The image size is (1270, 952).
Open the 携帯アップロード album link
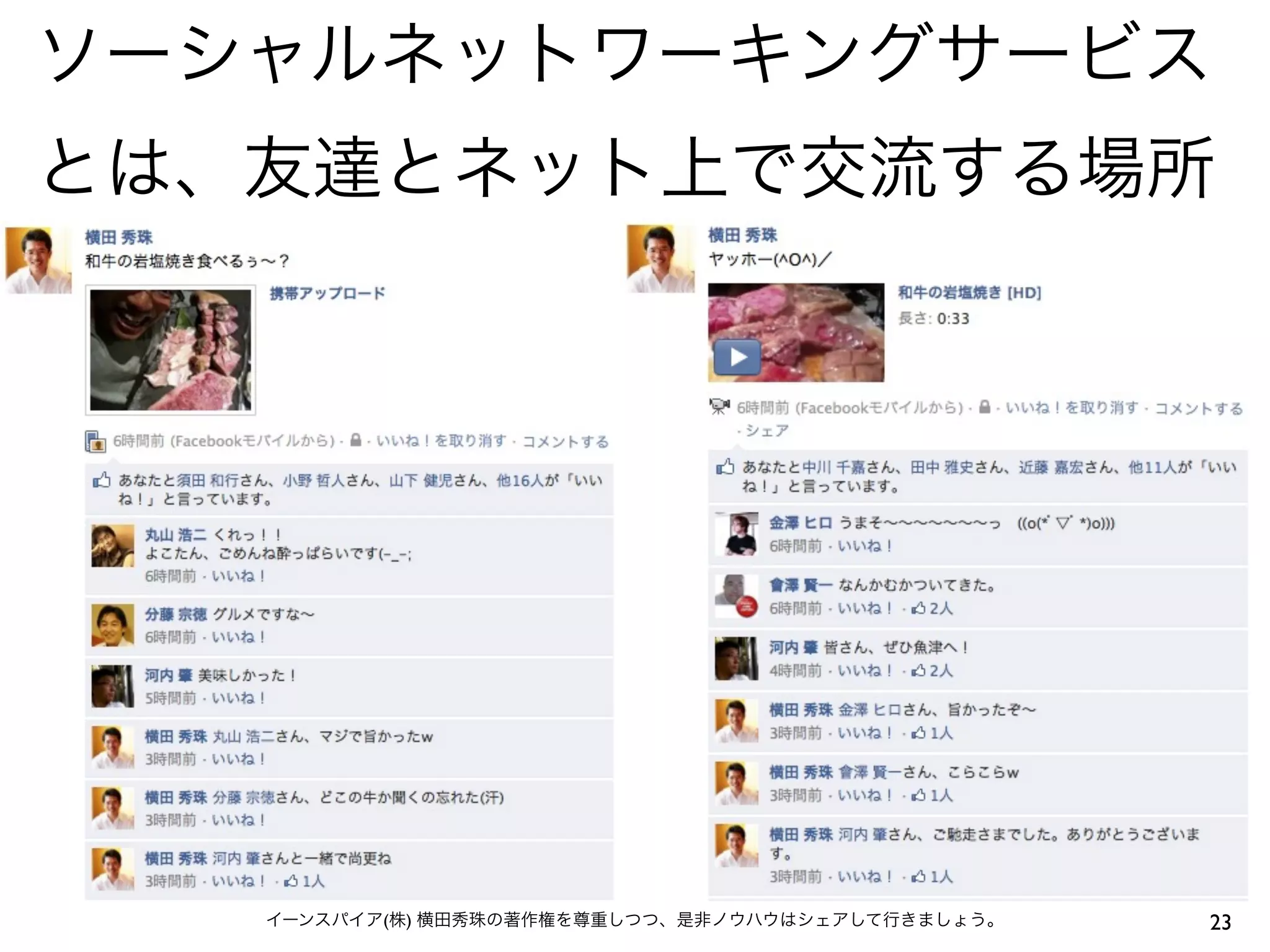click(327, 293)
